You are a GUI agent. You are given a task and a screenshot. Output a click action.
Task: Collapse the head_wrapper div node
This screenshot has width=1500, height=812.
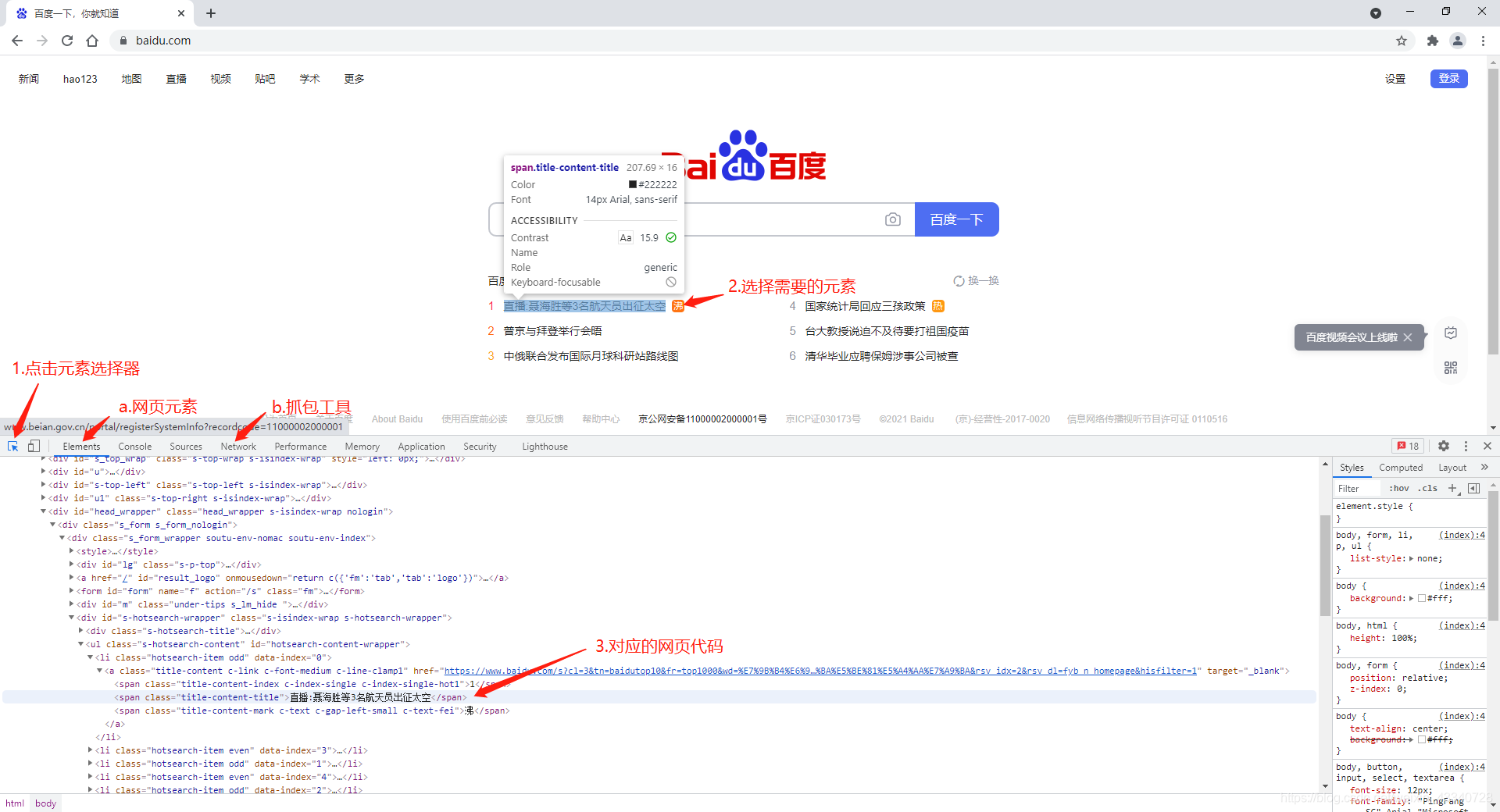pyautogui.click(x=43, y=511)
